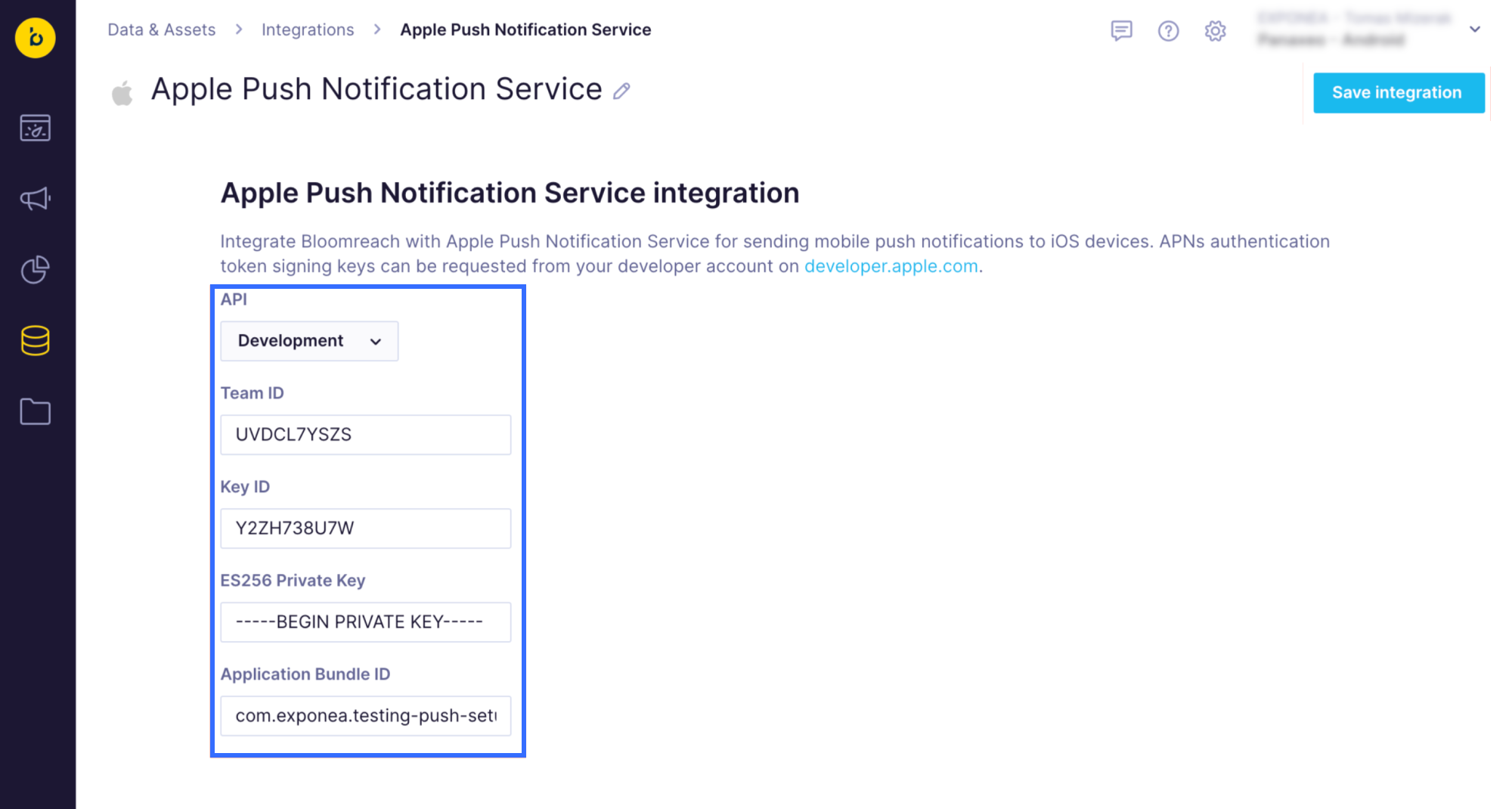The width and height of the screenshot is (1512, 809).
Task: Click the Team ID input field
Action: (x=366, y=435)
